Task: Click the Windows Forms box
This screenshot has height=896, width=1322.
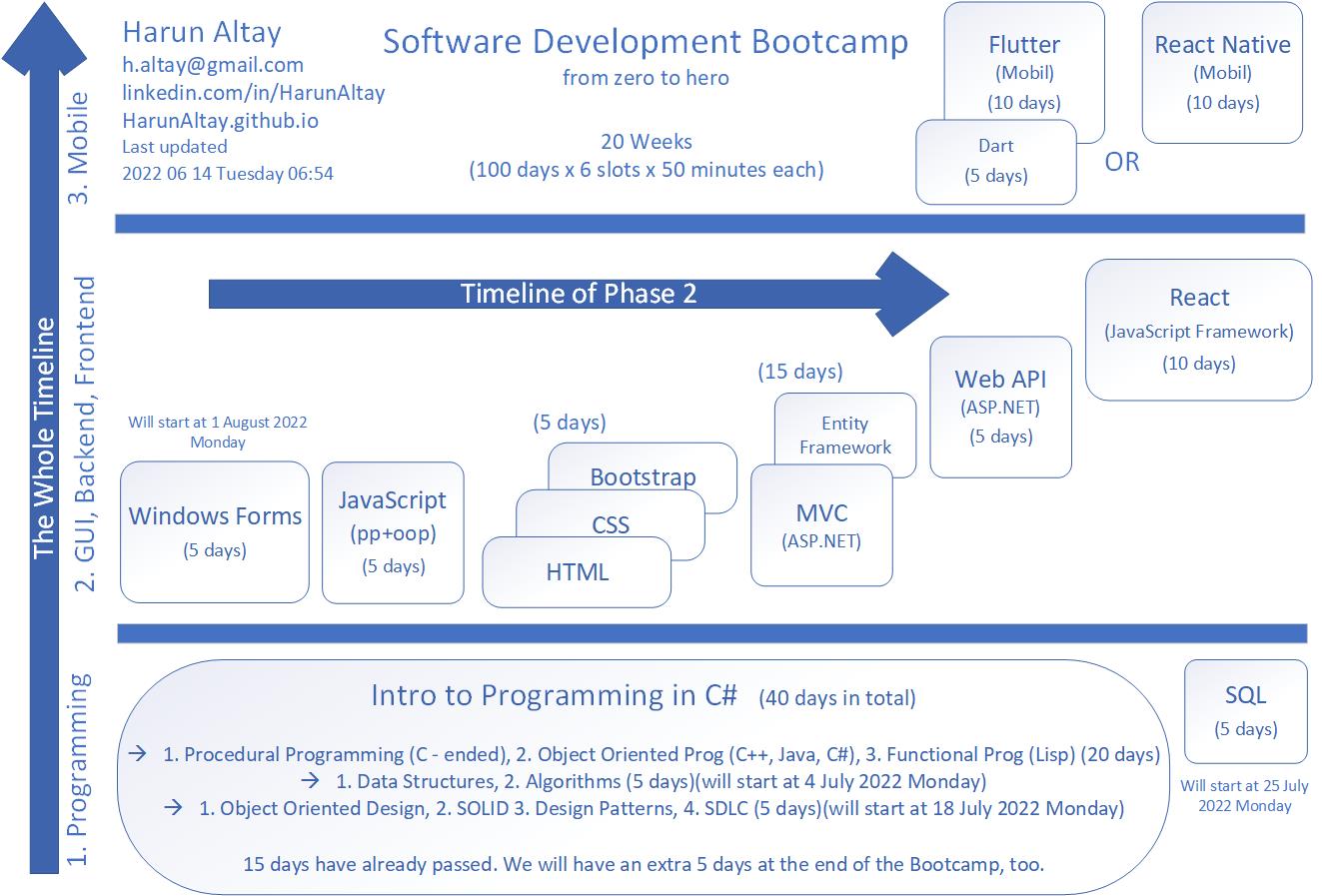Action: [x=215, y=531]
